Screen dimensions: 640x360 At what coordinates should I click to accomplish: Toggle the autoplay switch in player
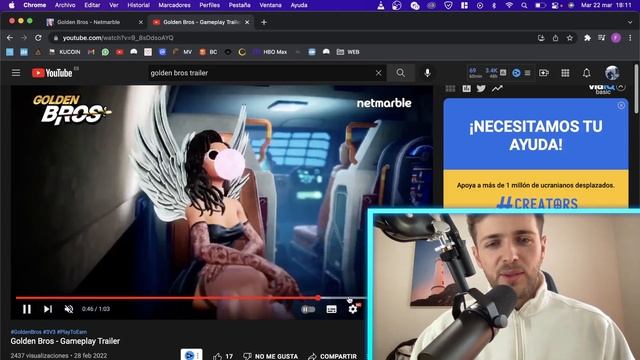[x=308, y=309]
